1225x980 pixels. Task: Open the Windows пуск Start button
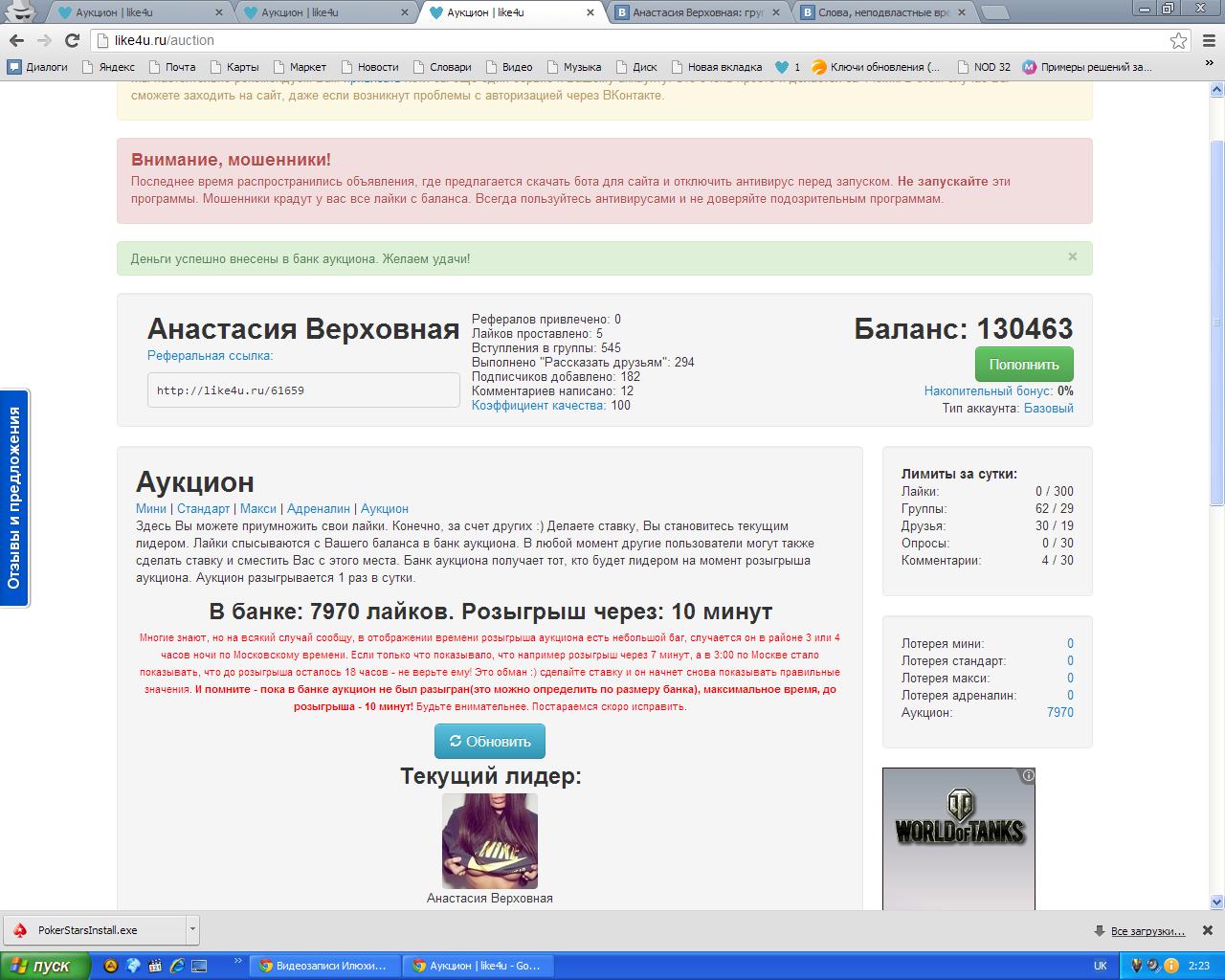coord(45,966)
